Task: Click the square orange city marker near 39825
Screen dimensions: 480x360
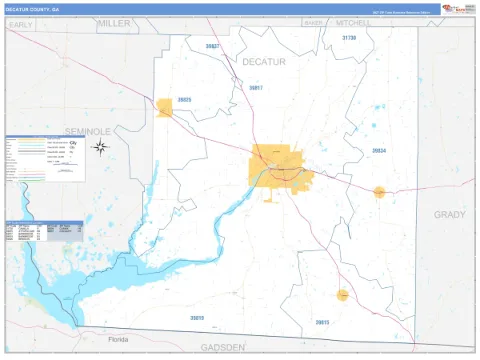Action: coord(164,108)
